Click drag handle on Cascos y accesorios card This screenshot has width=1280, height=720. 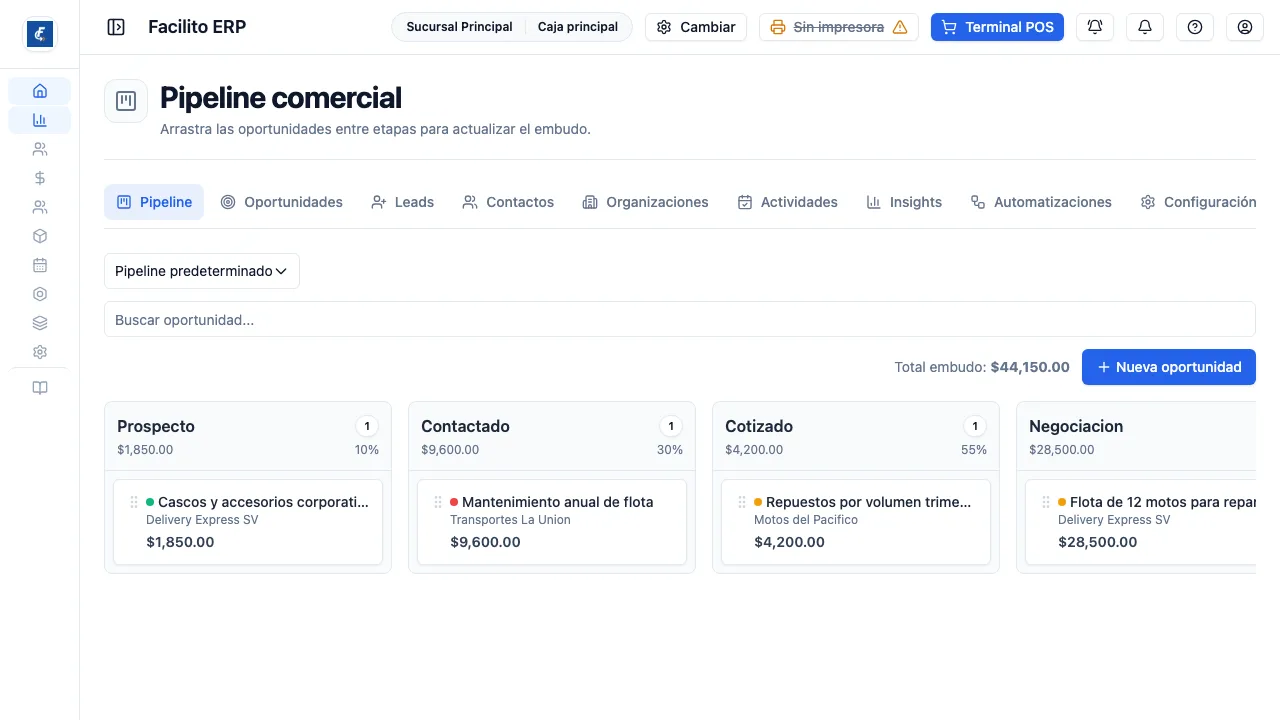coord(134,502)
